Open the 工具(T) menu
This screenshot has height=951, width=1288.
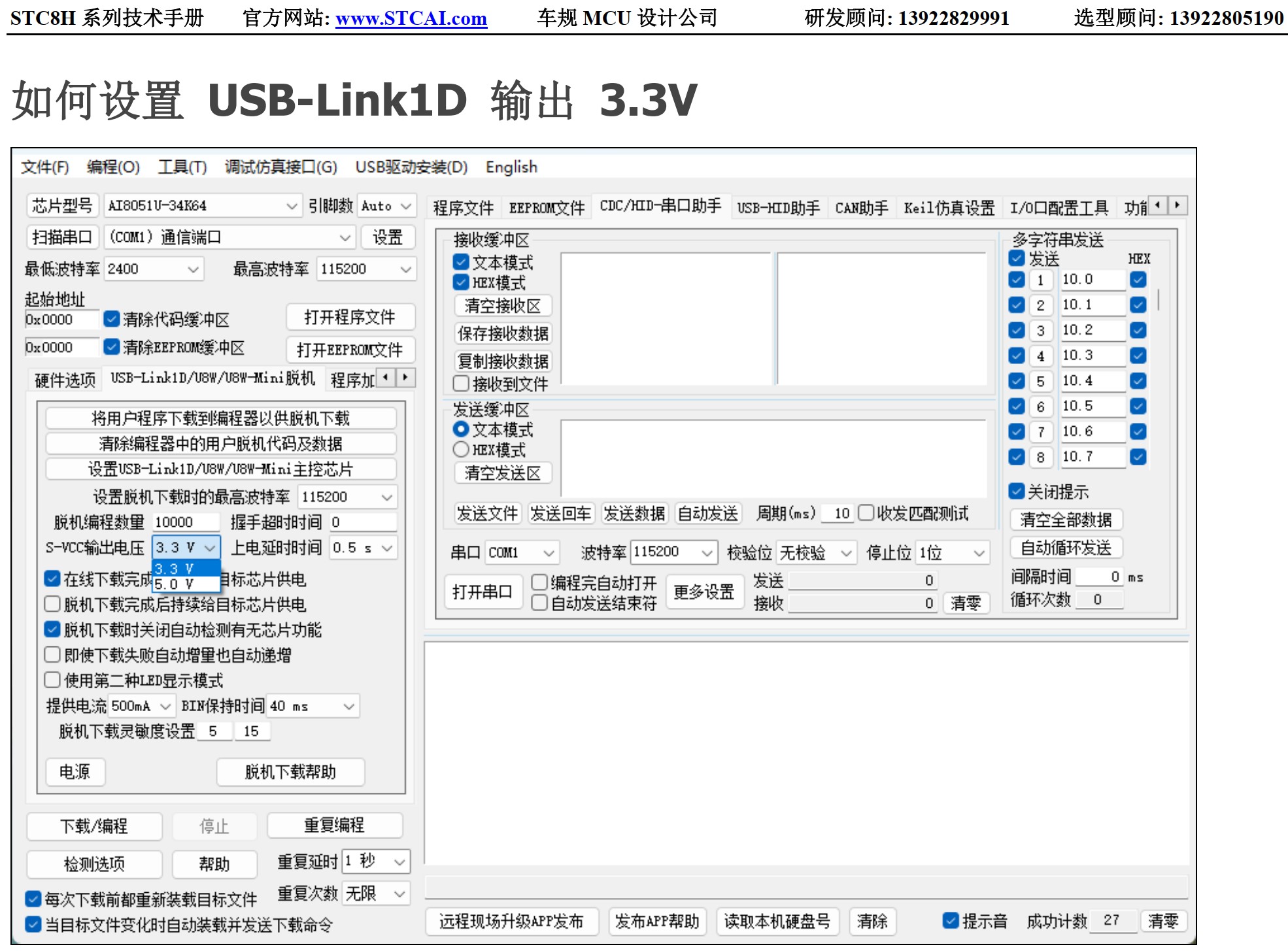pyautogui.click(x=182, y=167)
